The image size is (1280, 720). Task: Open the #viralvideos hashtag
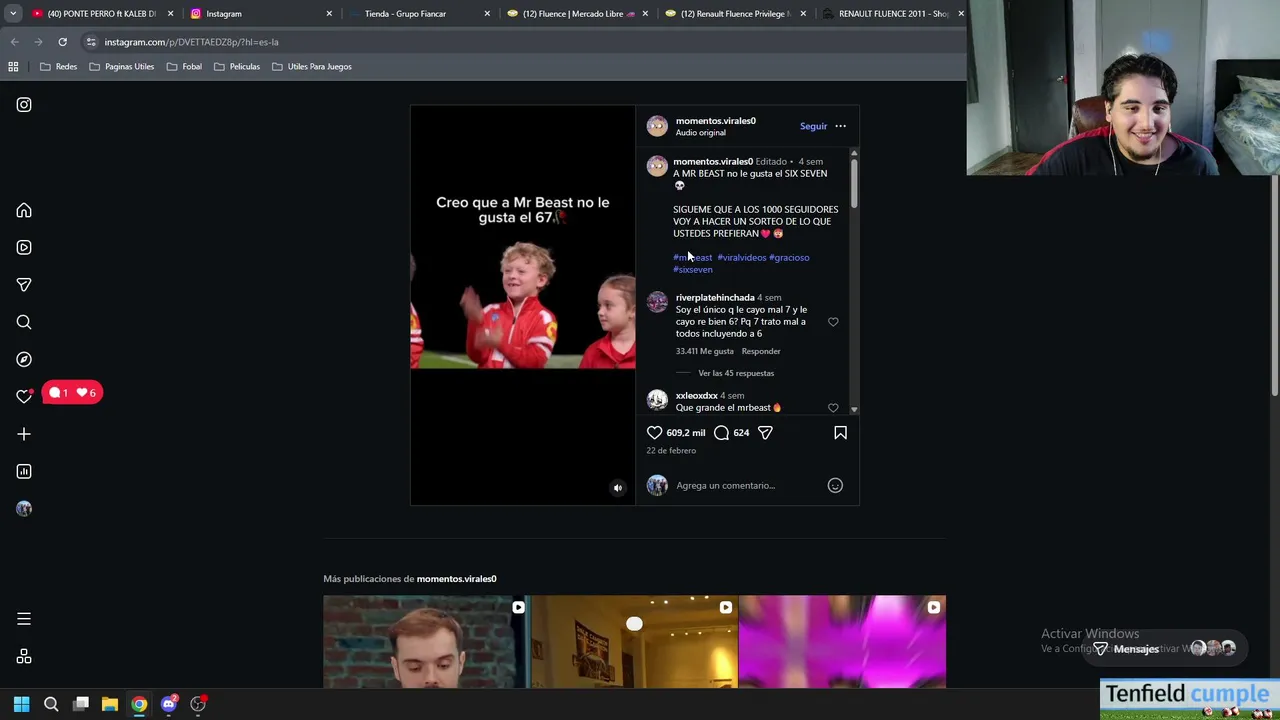(741, 257)
